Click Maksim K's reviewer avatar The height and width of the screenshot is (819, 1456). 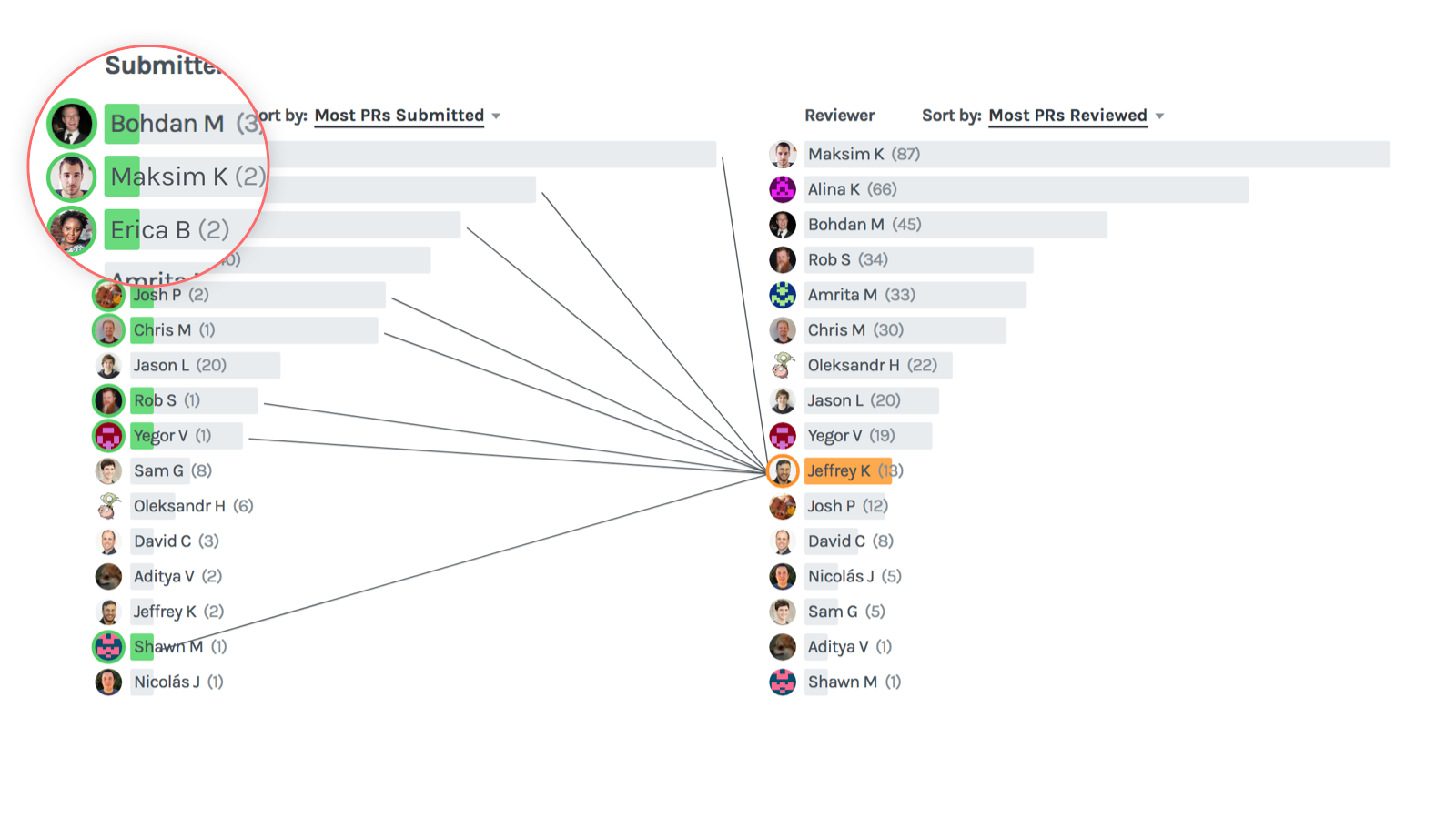[x=783, y=155]
